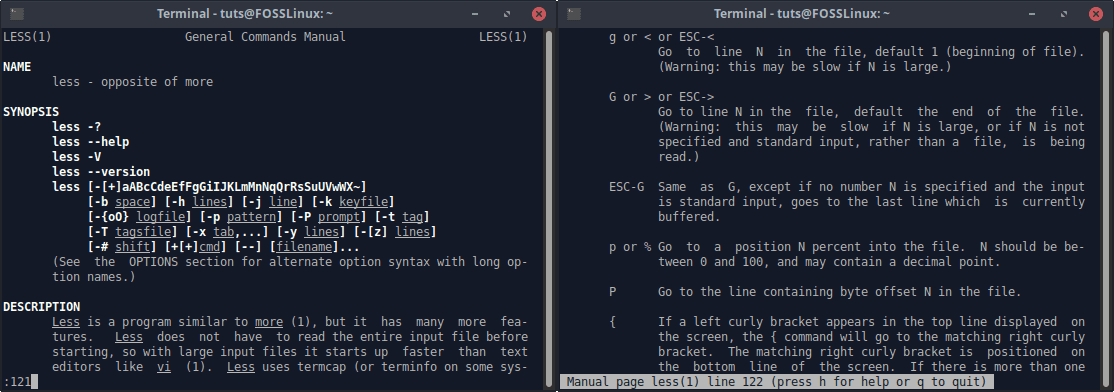Click '(Warning: this may be slow if N is large.)'

coord(805,67)
